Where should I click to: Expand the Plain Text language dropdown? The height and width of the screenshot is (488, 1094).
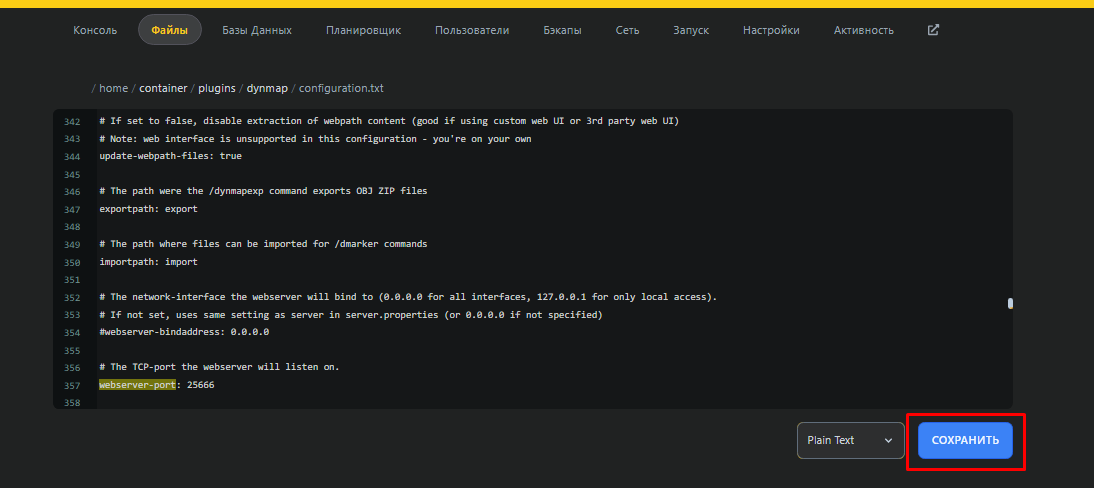[850, 440]
